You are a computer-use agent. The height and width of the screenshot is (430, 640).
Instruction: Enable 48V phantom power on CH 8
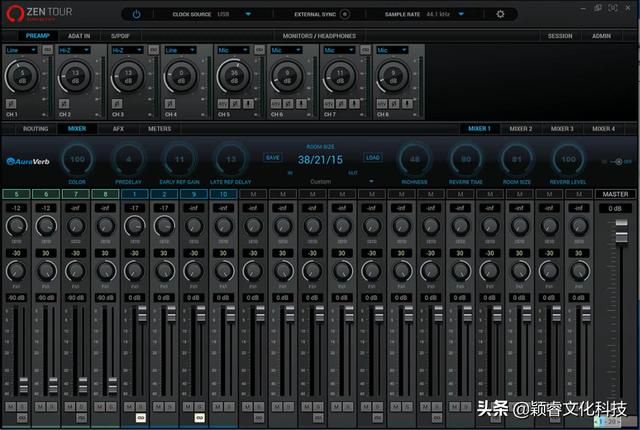coord(382,104)
